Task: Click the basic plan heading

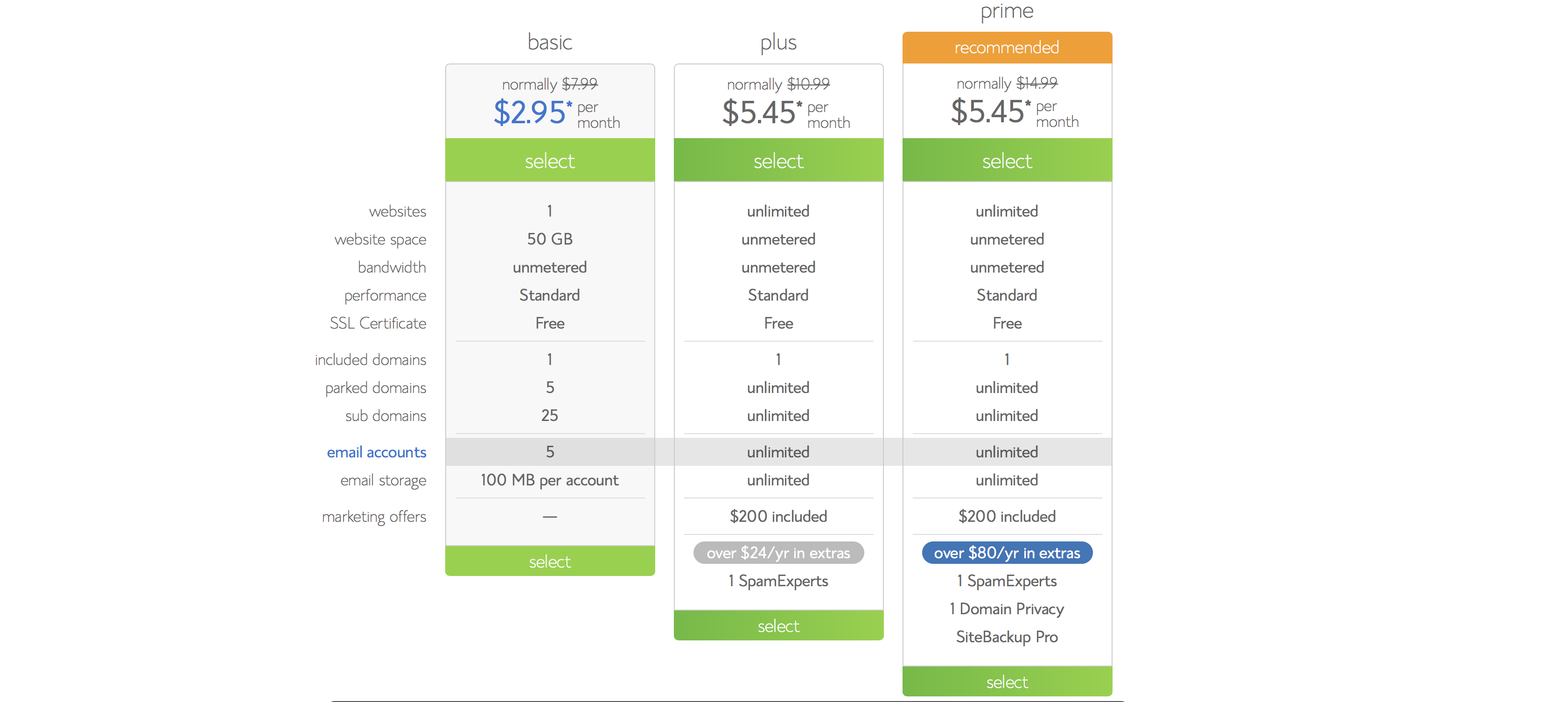Action: 550,42
